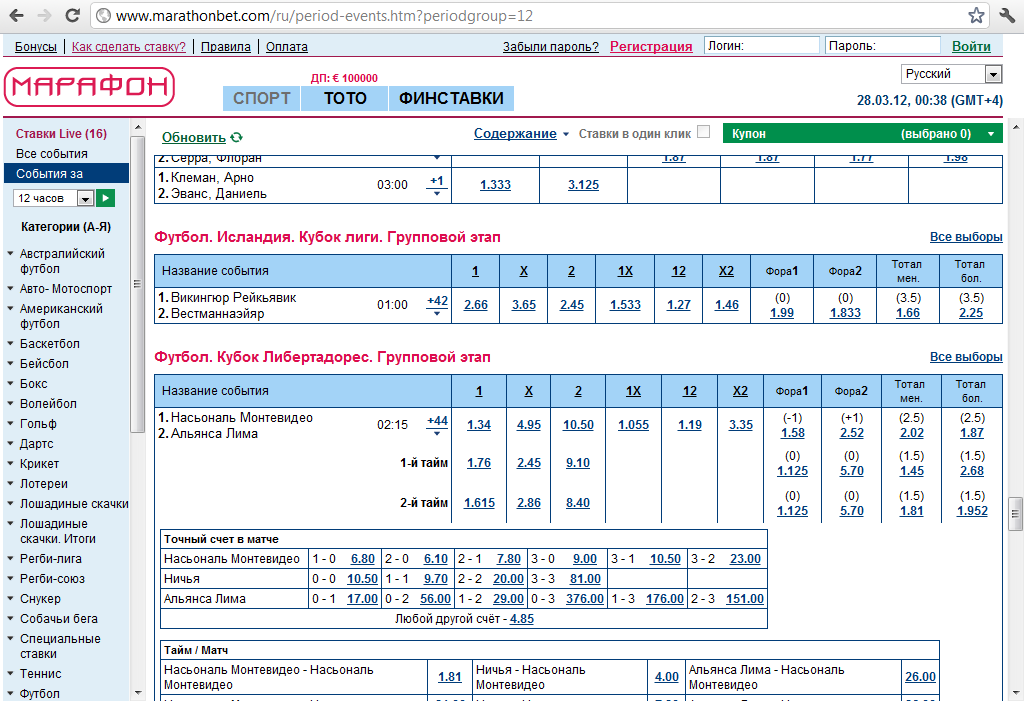Select 1-й тайм draw odds 2.45
The width and height of the screenshot is (1024, 701).
[528, 463]
